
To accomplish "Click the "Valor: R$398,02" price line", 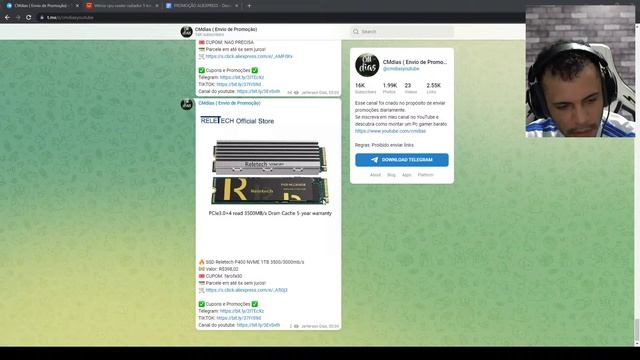I will pos(222,269).
